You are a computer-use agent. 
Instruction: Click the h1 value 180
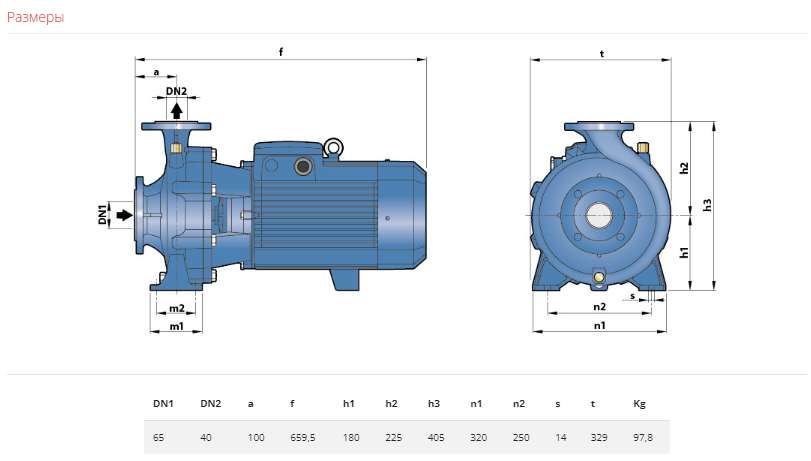pos(351,438)
